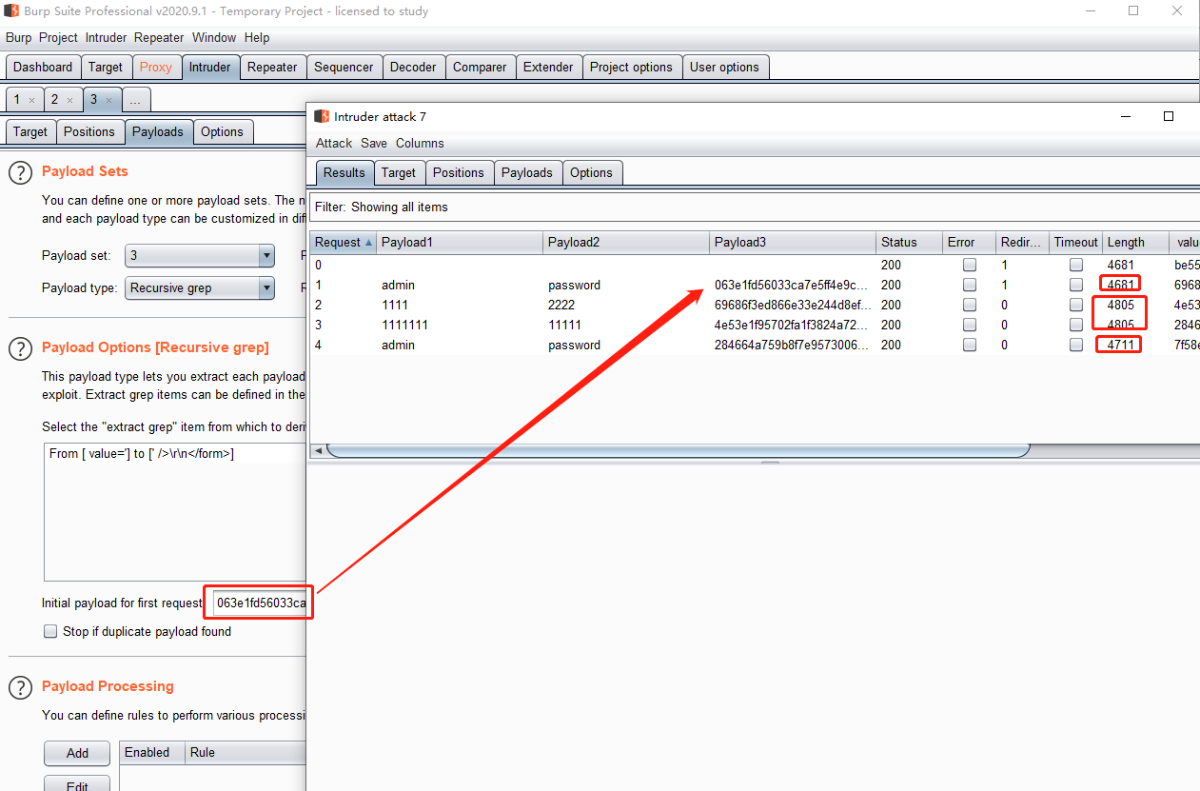Switch to Dashboard tab
Viewport: 1200px width, 791px height.
pos(43,67)
